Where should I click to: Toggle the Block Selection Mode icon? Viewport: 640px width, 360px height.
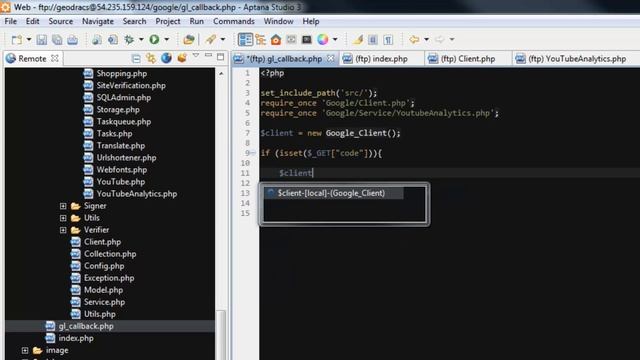(373, 40)
